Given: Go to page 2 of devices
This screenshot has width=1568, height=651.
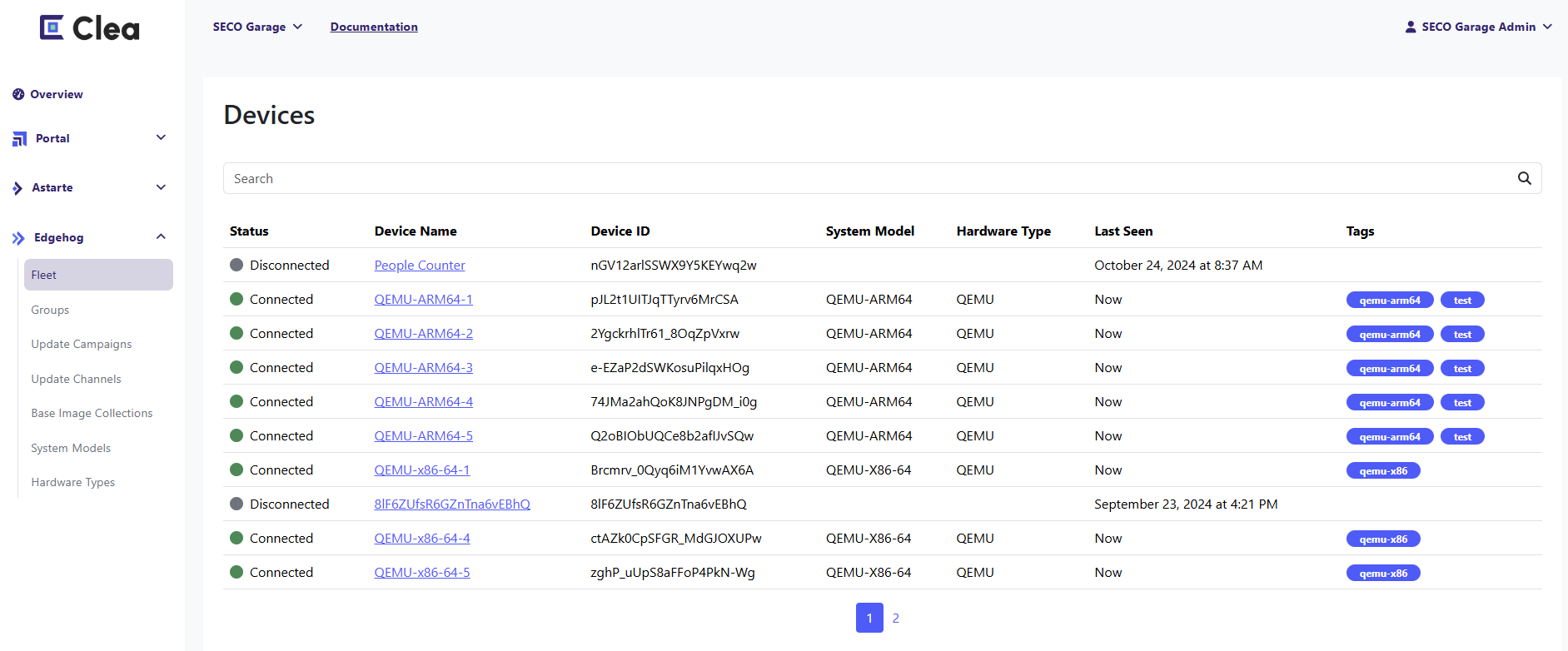Looking at the screenshot, I should coord(895,618).
